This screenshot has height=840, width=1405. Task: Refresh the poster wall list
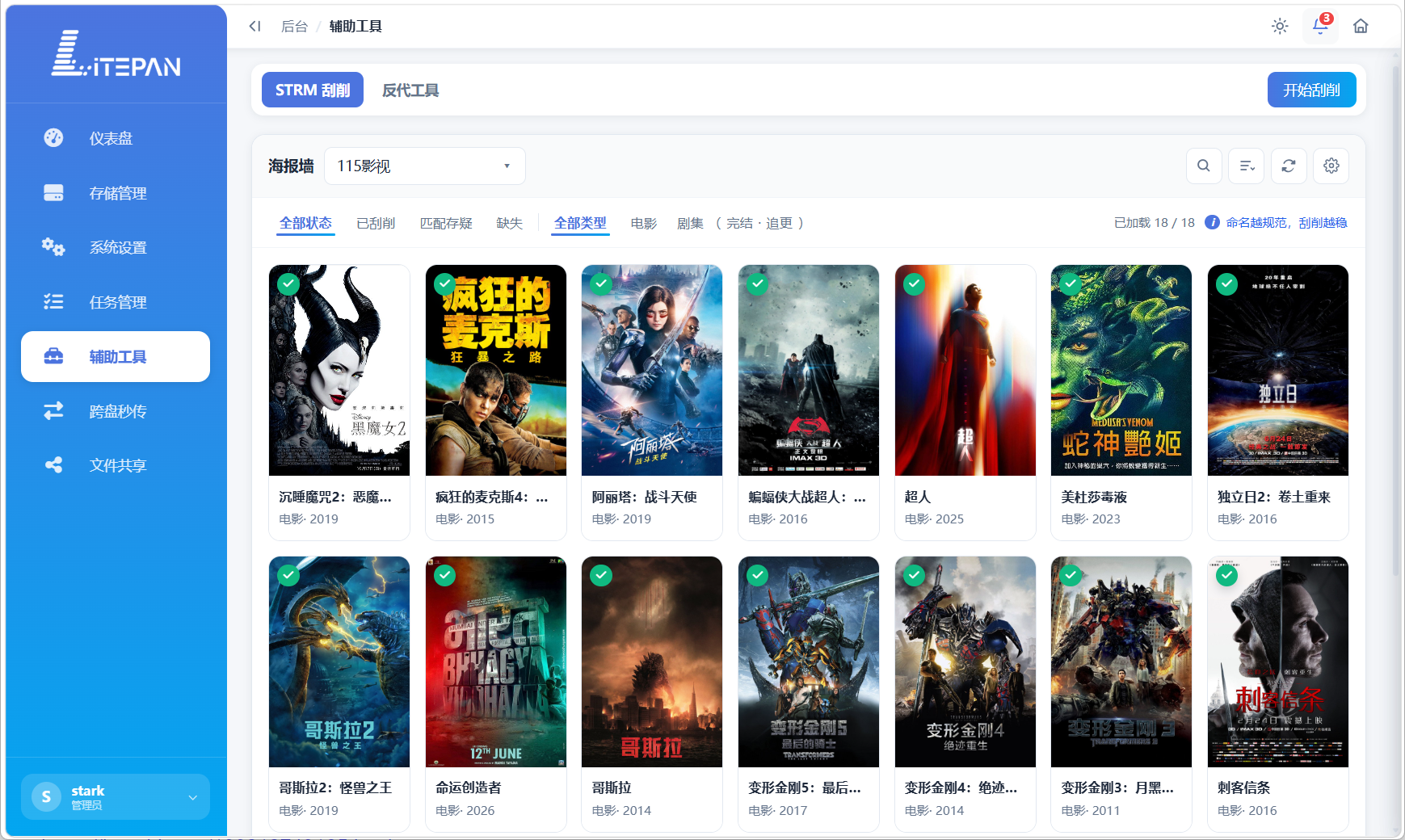(x=1289, y=166)
